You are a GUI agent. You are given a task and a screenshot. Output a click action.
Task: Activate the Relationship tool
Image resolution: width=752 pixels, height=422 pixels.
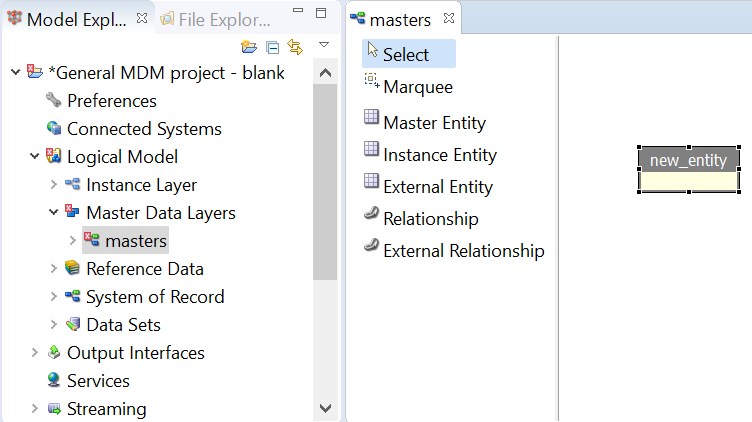click(x=430, y=219)
